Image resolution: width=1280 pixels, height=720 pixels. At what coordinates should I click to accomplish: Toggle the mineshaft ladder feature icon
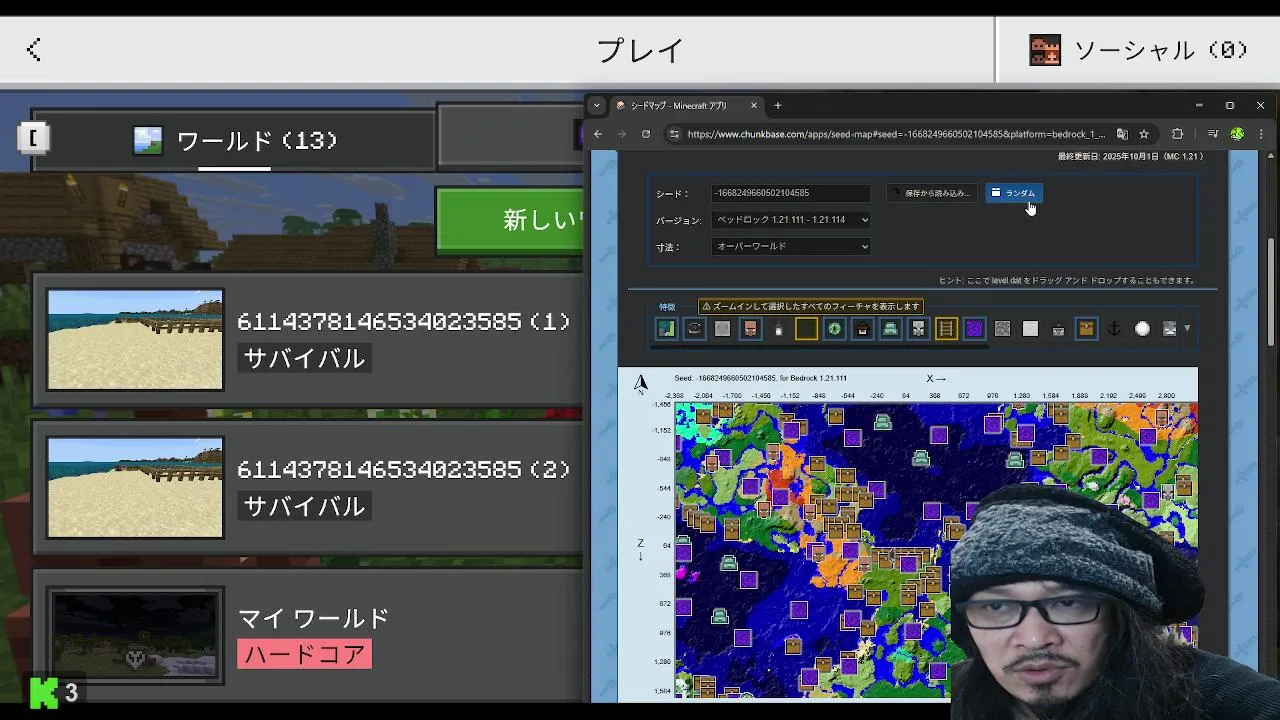coord(946,328)
